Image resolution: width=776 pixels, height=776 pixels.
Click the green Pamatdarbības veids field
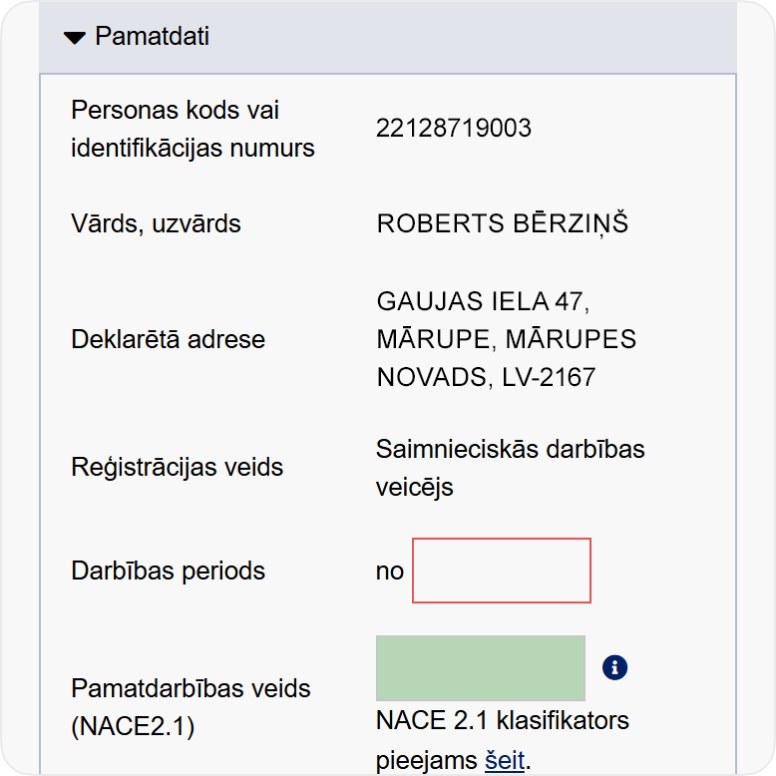click(x=480, y=668)
